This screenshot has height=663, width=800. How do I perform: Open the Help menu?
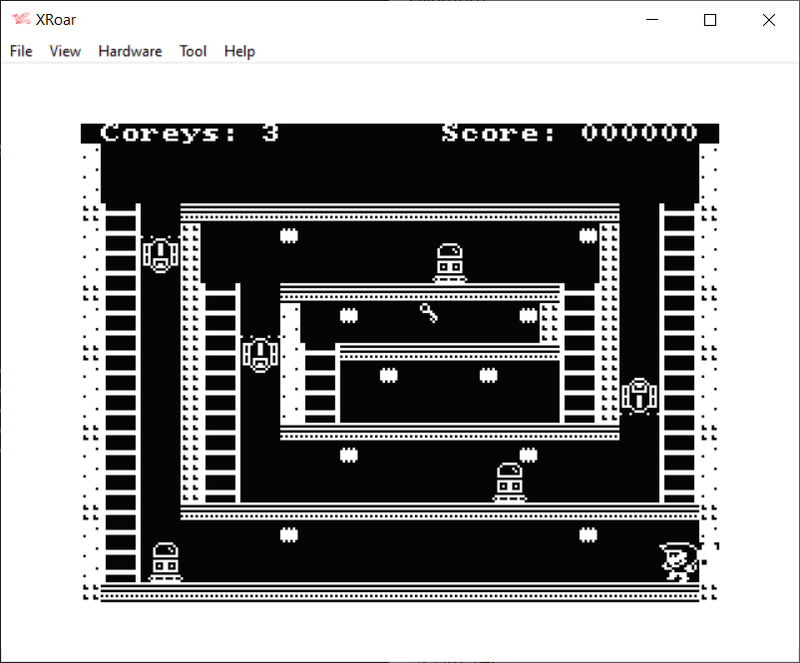239,51
